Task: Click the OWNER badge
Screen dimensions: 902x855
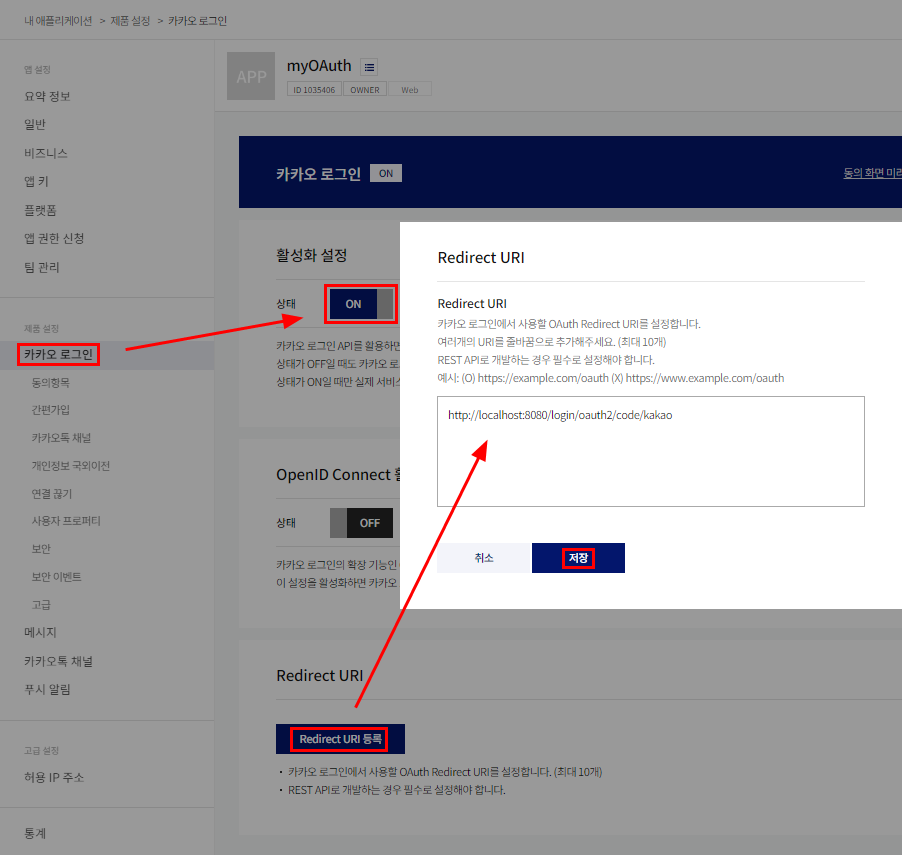Action: tap(365, 90)
